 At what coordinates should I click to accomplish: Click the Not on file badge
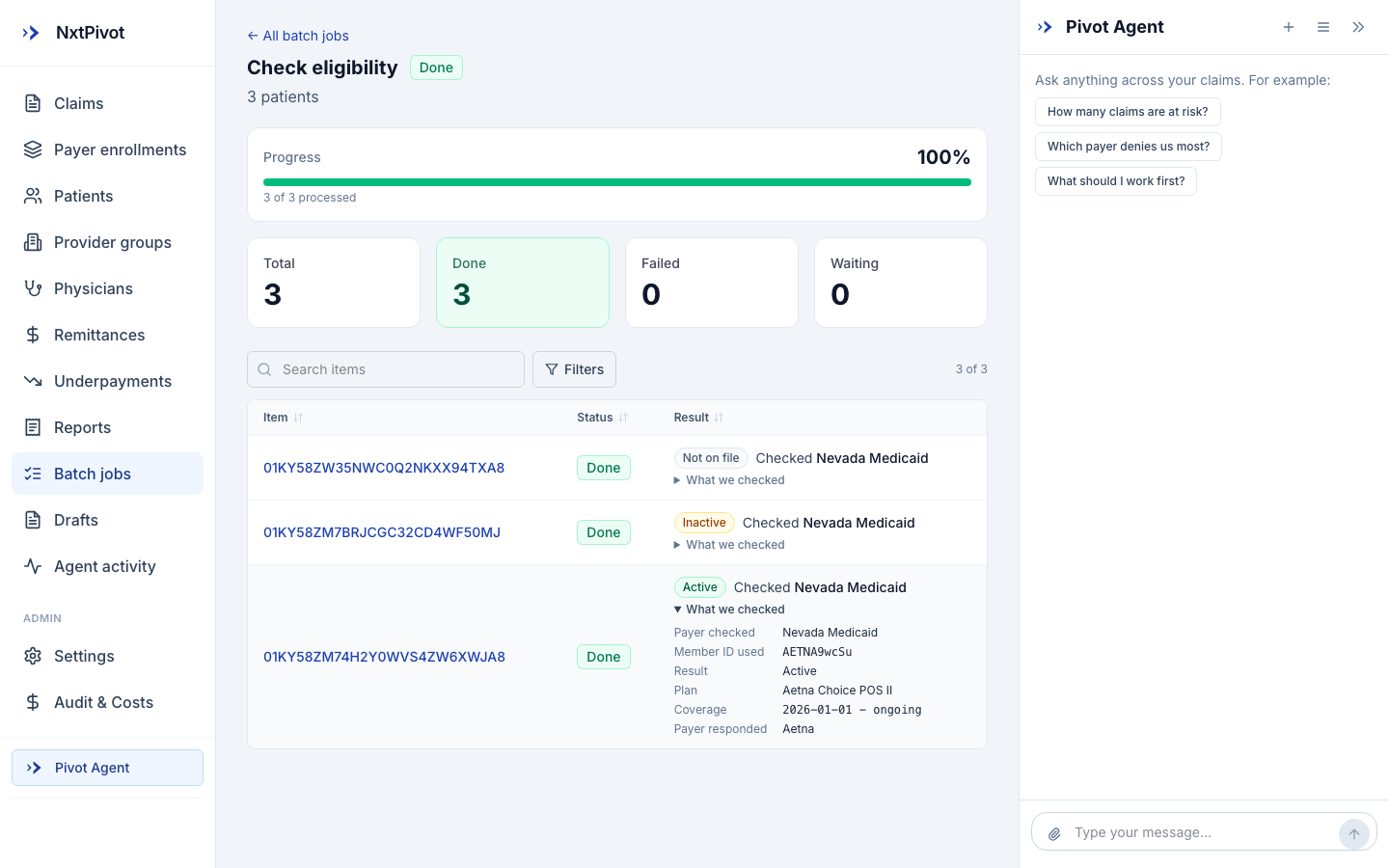(711, 458)
